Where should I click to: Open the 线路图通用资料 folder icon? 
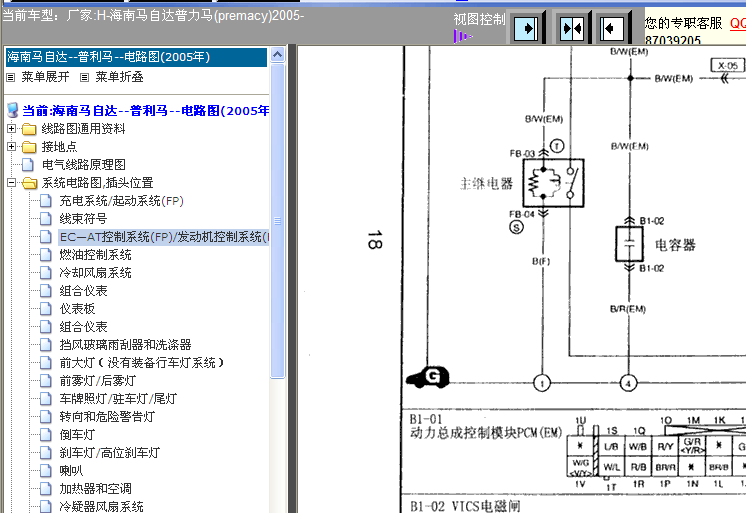click(x=29, y=129)
